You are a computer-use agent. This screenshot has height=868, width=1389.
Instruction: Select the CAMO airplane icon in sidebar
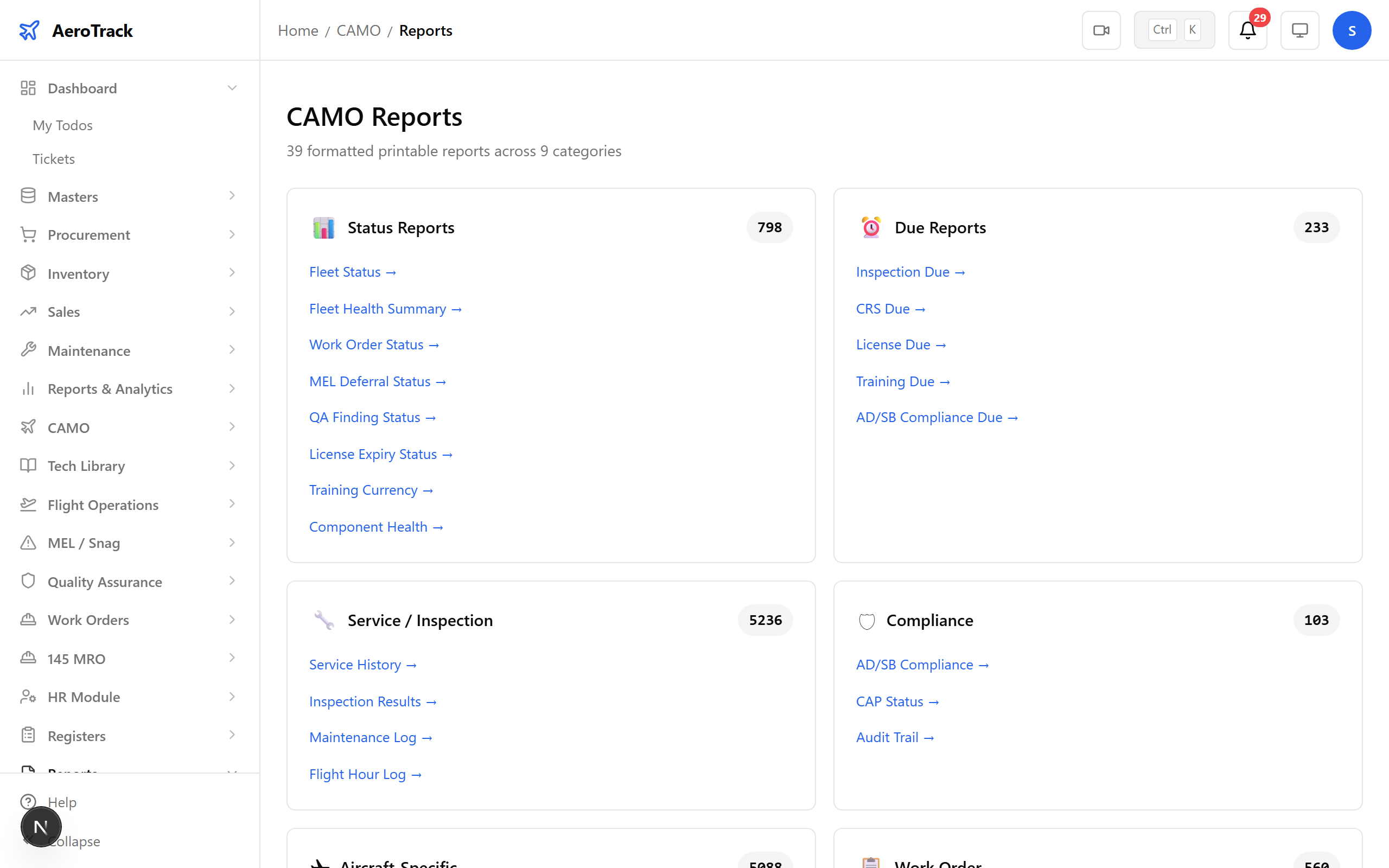(29, 427)
